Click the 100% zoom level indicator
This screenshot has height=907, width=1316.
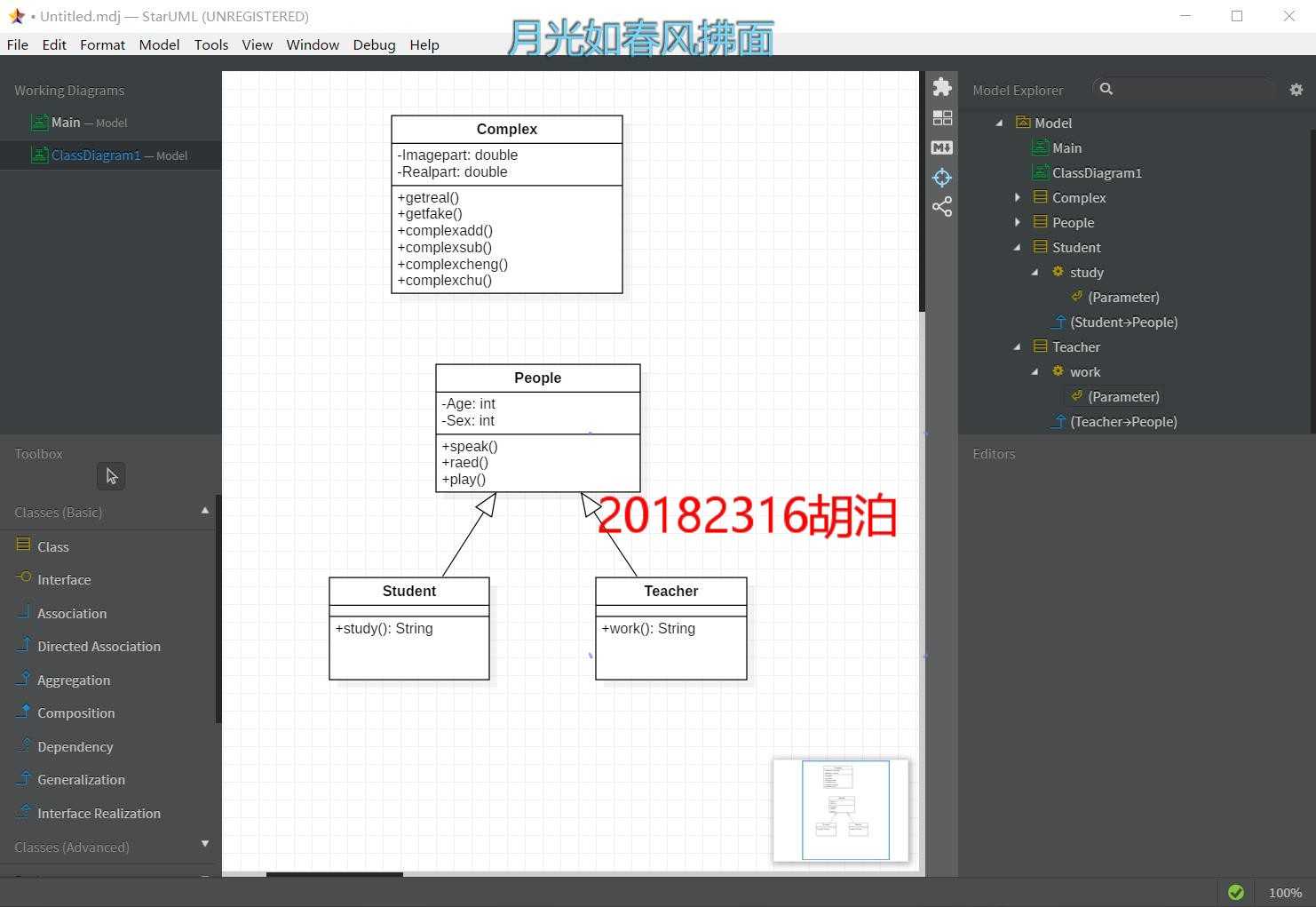pyautogui.click(x=1285, y=893)
